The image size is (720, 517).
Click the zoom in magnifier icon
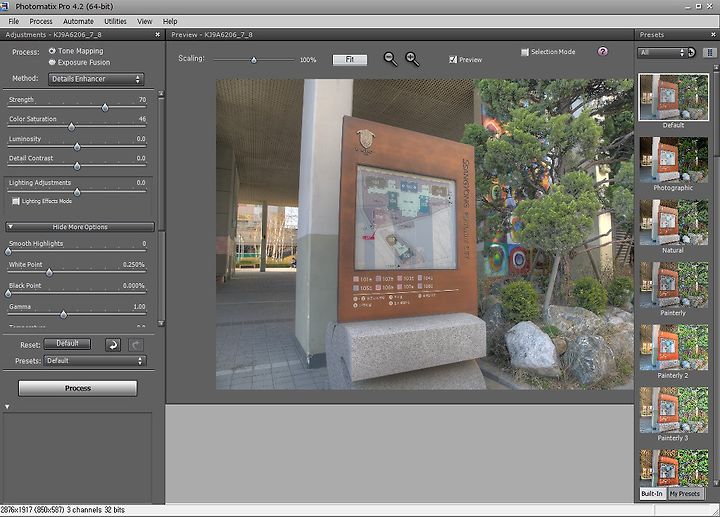coord(412,59)
